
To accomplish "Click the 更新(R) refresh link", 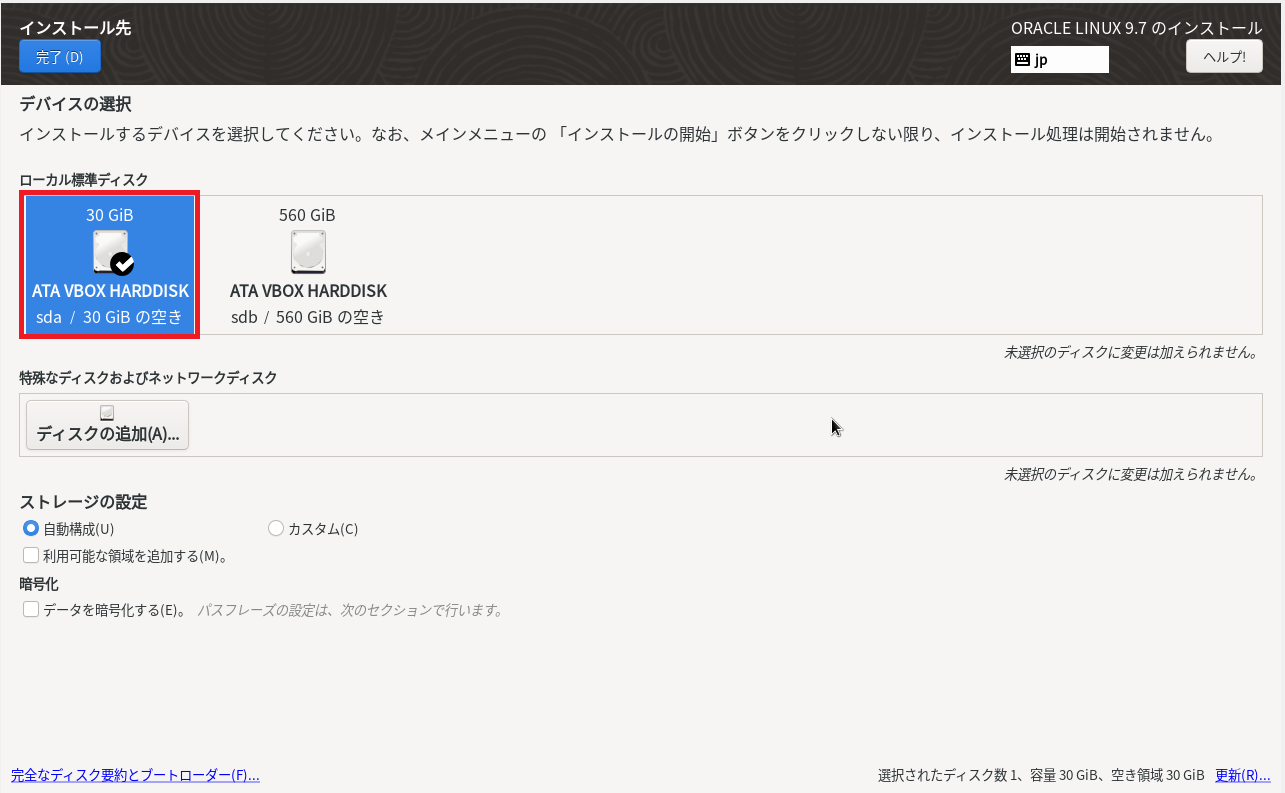I will 1242,775.
